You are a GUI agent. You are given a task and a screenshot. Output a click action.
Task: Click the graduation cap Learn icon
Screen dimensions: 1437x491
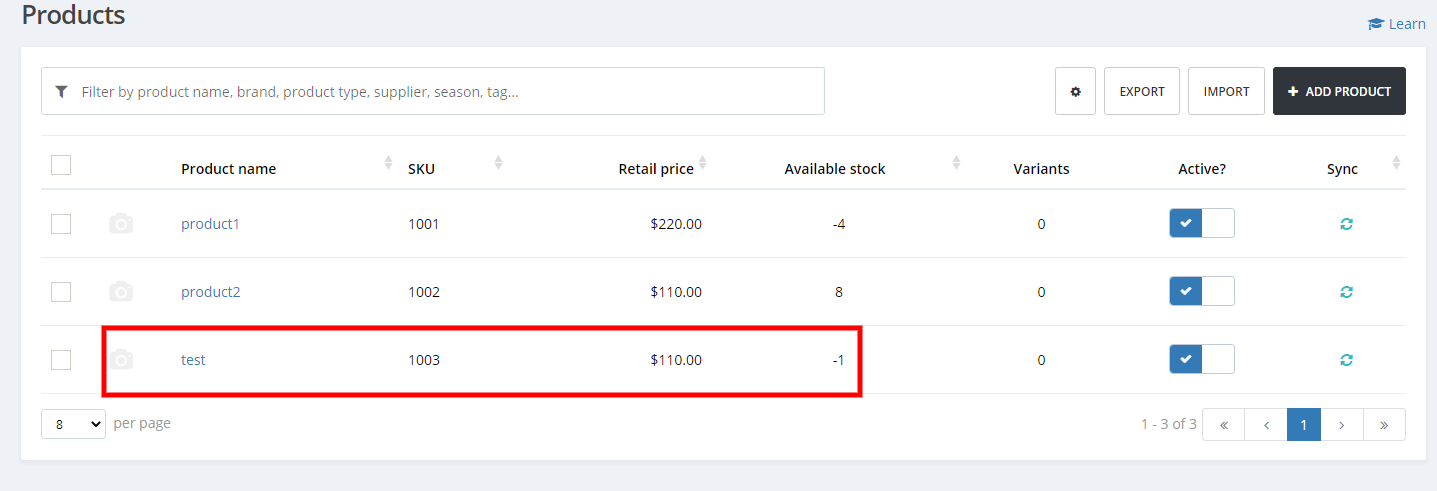point(1376,24)
